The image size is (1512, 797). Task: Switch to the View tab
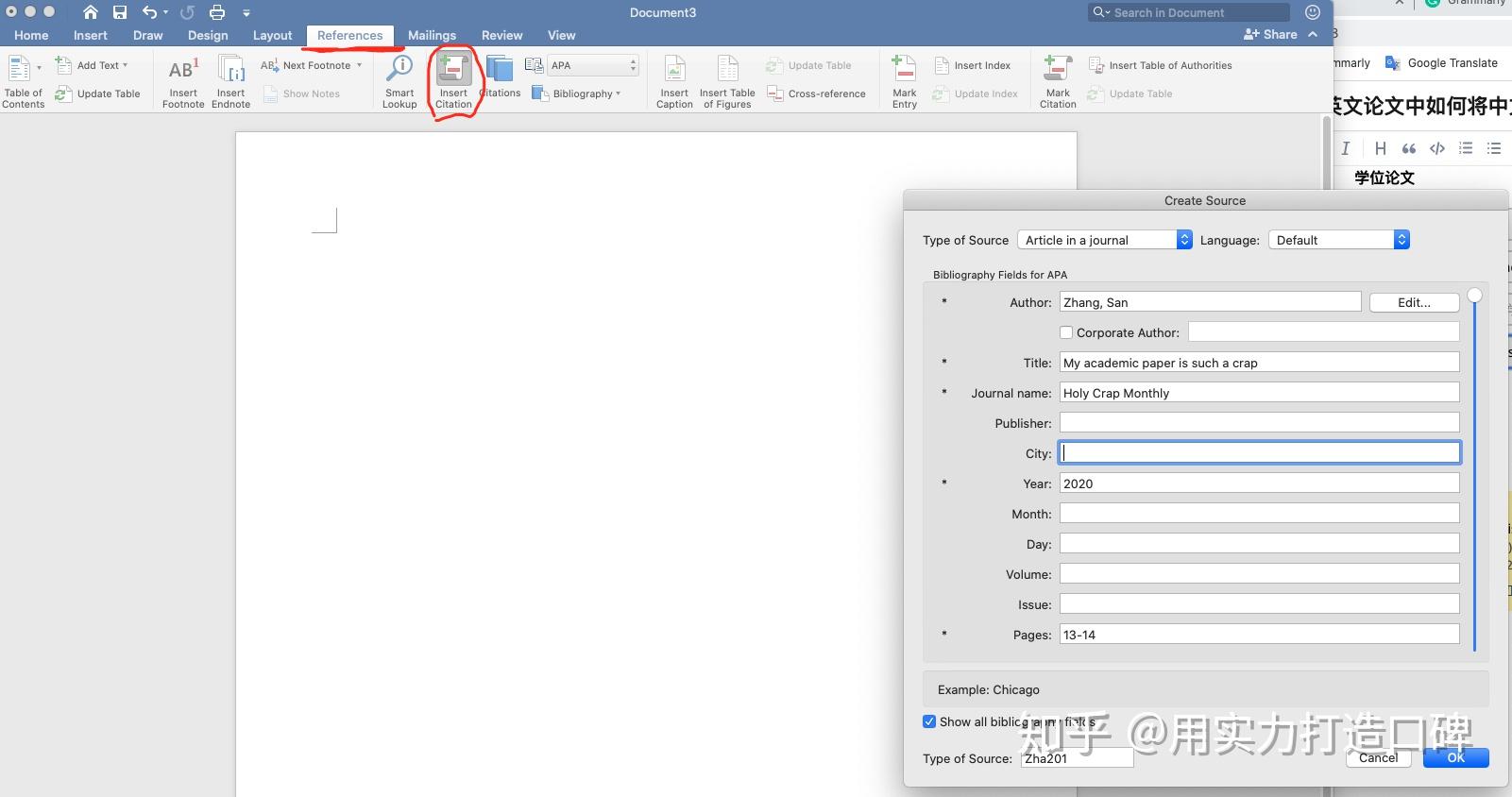pos(561,35)
